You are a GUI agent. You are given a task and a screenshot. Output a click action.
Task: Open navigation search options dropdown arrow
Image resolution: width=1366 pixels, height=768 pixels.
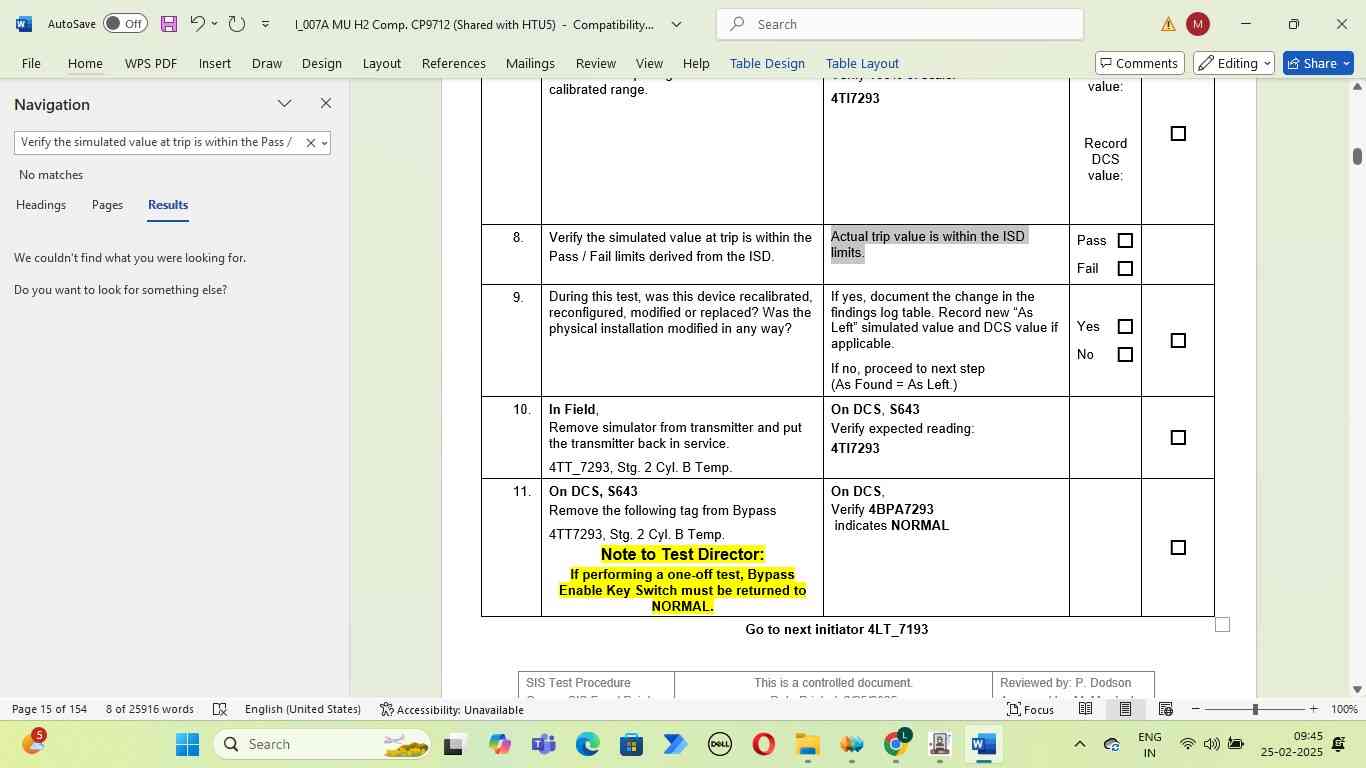tap(324, 143)
